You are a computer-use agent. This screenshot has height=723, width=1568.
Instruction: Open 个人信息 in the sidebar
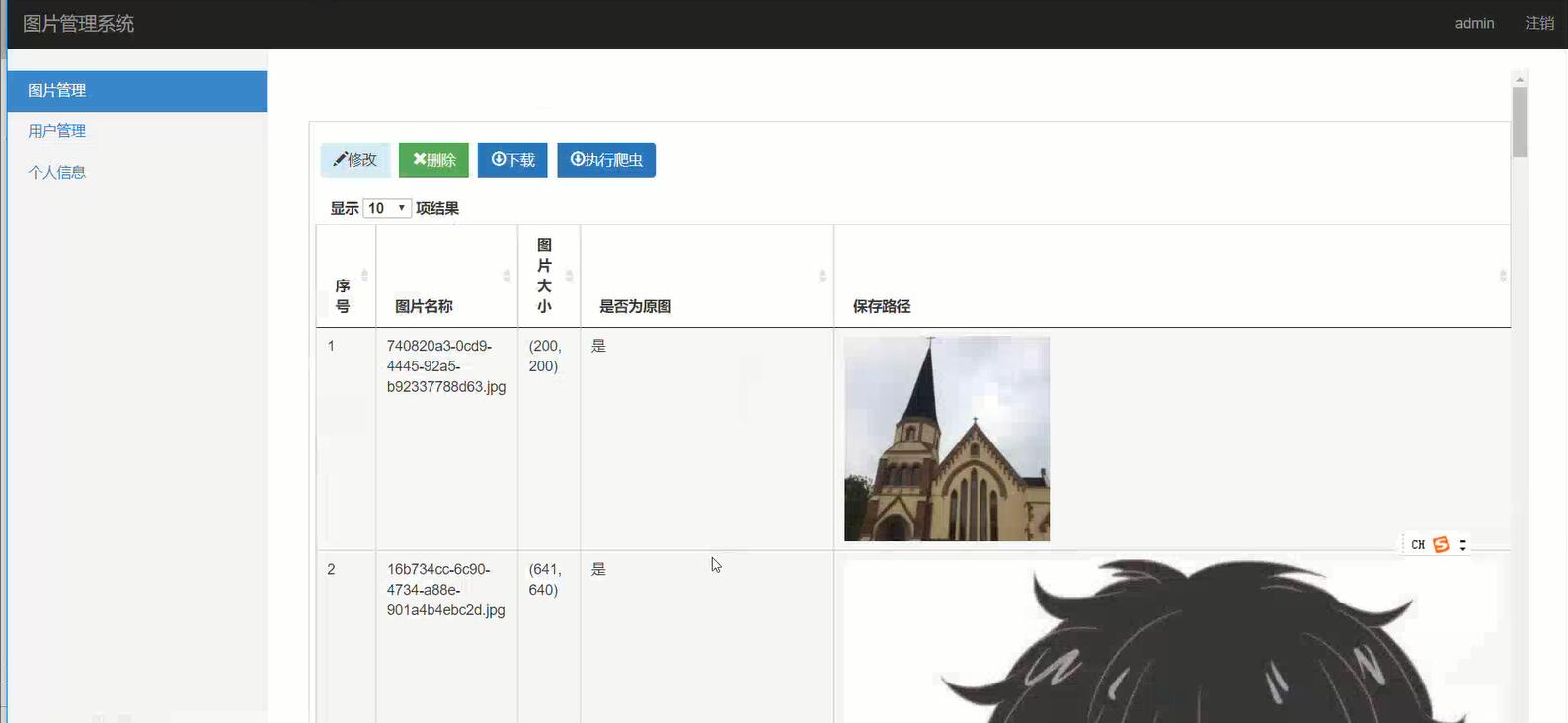click(x=56, y=172)
